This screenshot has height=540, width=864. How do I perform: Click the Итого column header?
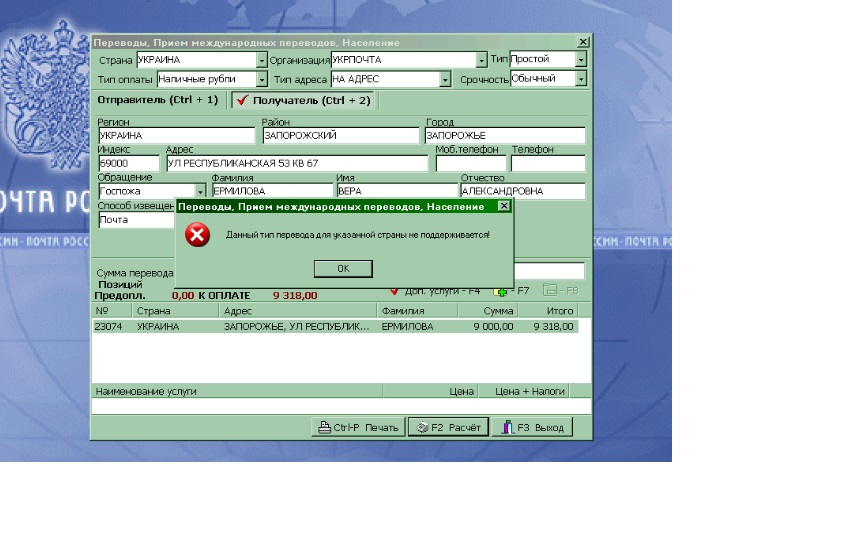click(x=548, y=311)
